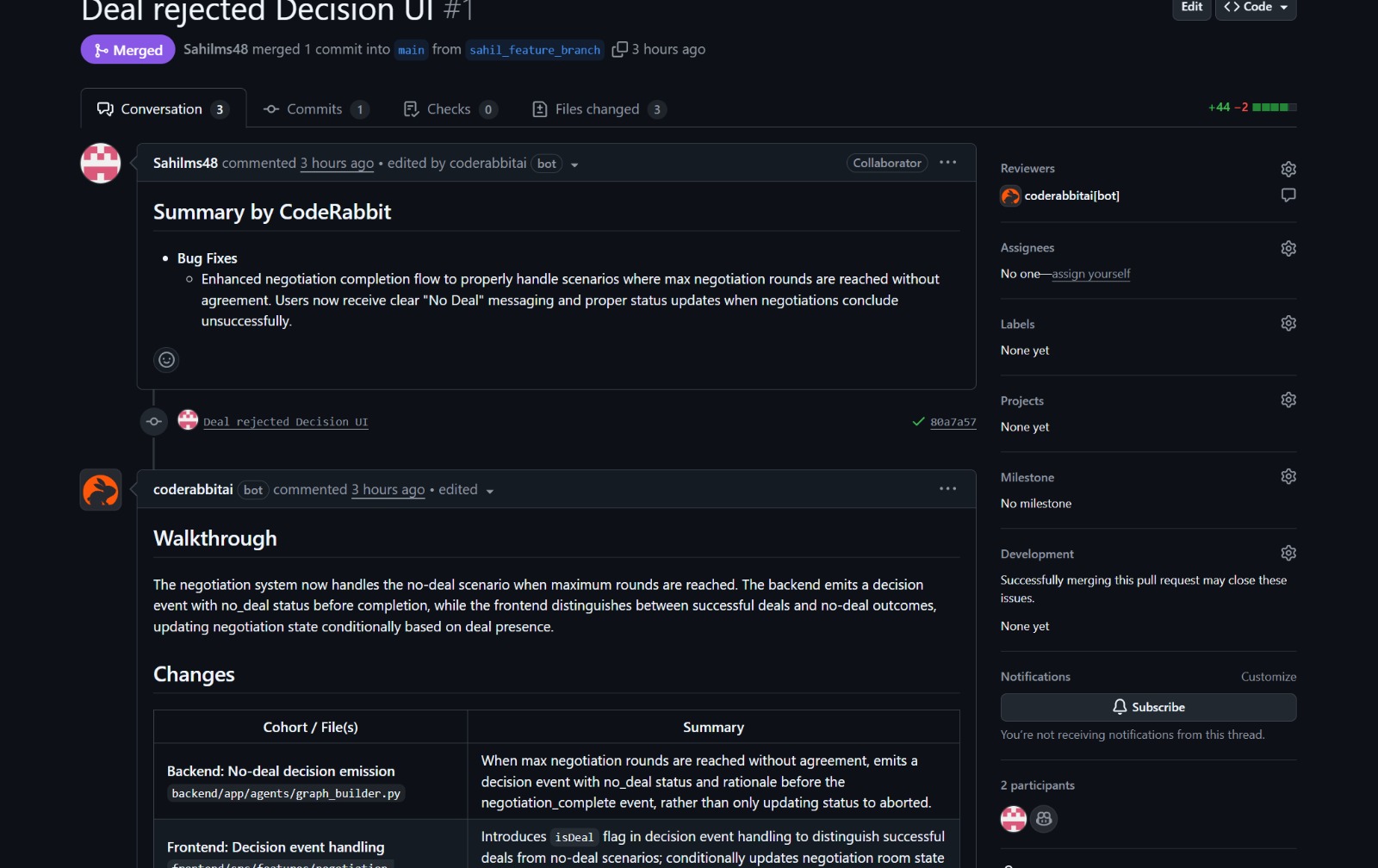
Task: Click the Changes heading
Action: (x=194, y=674)
